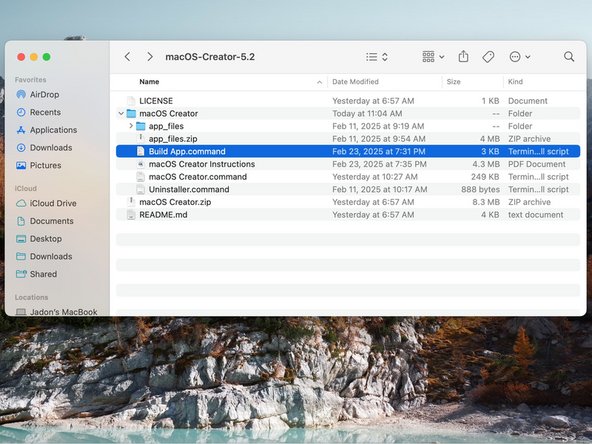Screen dimensions: 592x444
Task: Click the 'PDF Document' kind cell
Action: pos(536,164)
